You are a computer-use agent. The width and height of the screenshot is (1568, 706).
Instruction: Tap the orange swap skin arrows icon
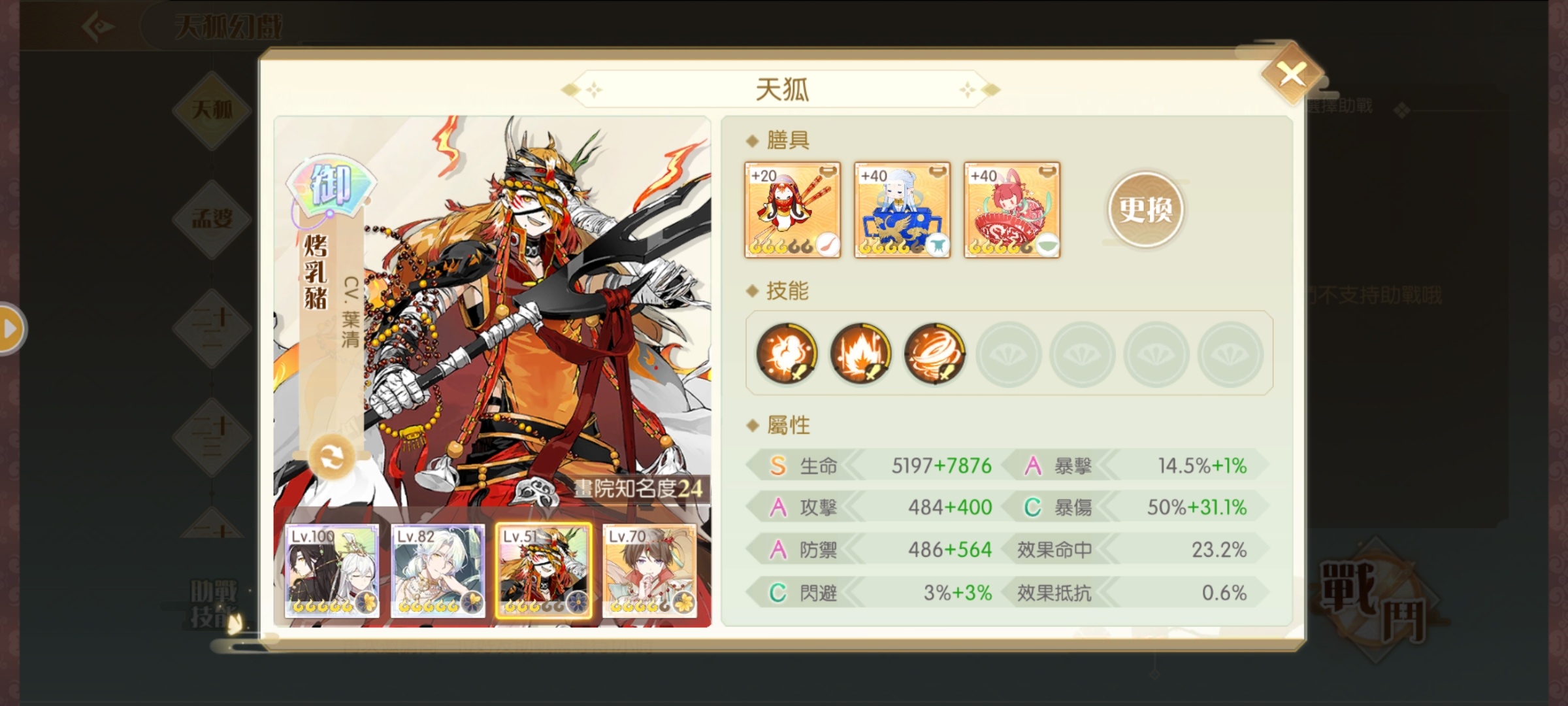(x=332, y=457)
